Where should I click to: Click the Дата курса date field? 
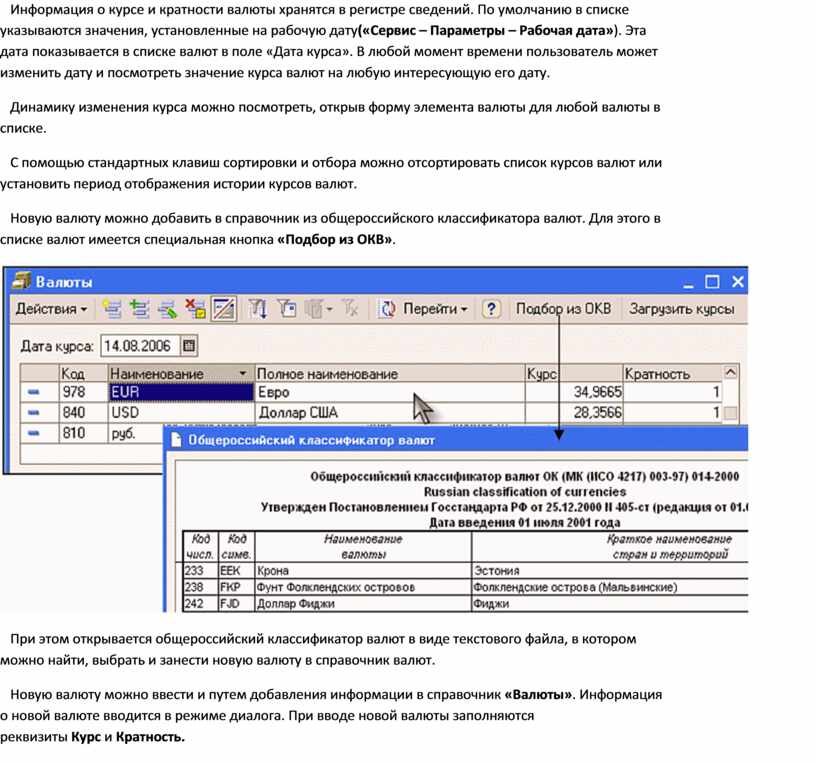(139, 346)
